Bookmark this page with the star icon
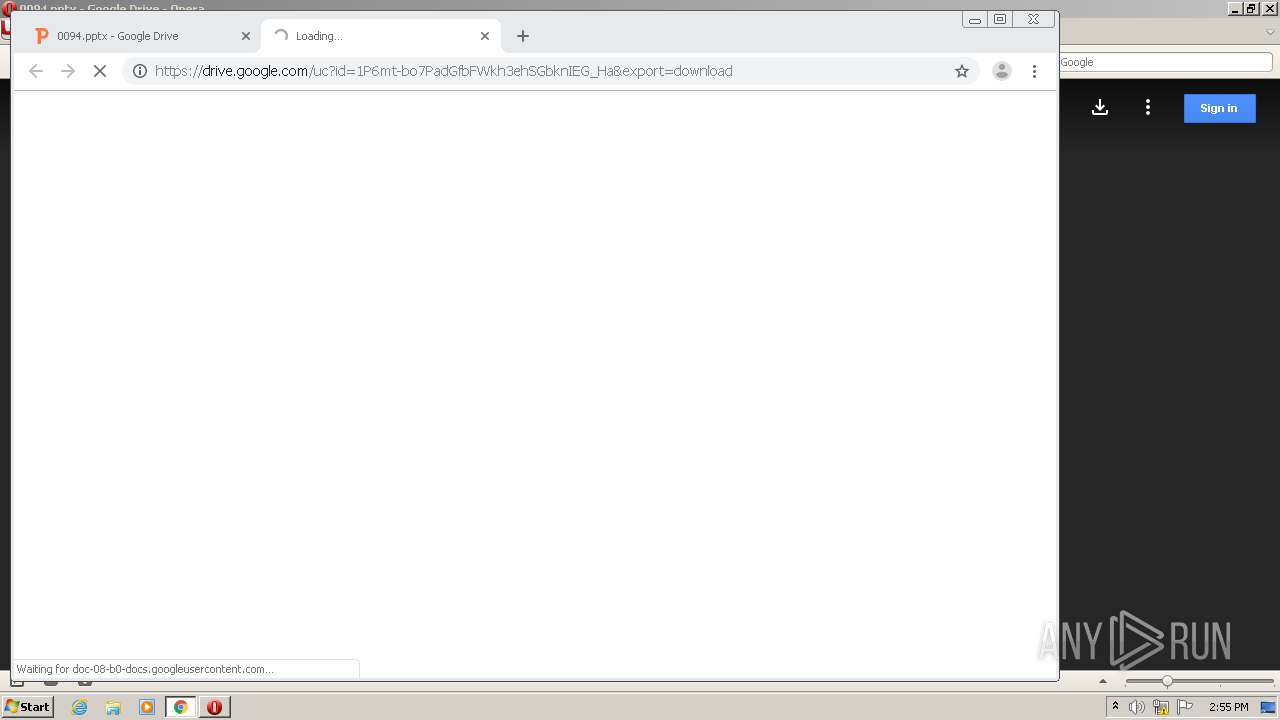1280x720 pixels. click(962, 71)
